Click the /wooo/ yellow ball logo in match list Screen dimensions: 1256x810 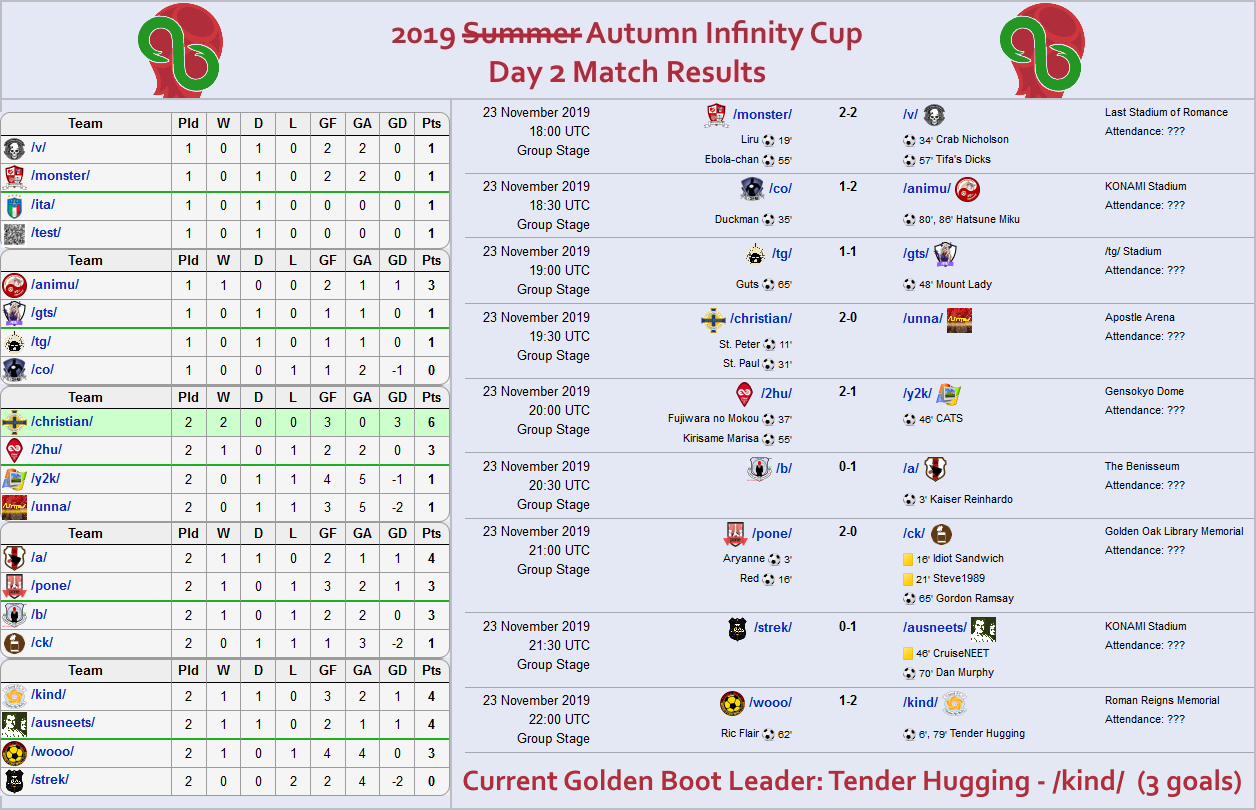(732, 703)
